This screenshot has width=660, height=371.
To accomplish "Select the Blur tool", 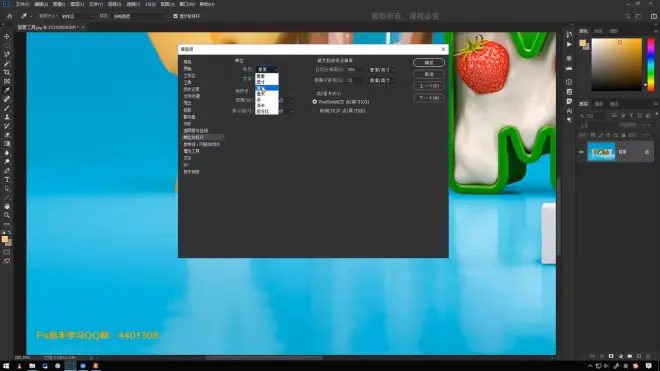I will point(7,152).
